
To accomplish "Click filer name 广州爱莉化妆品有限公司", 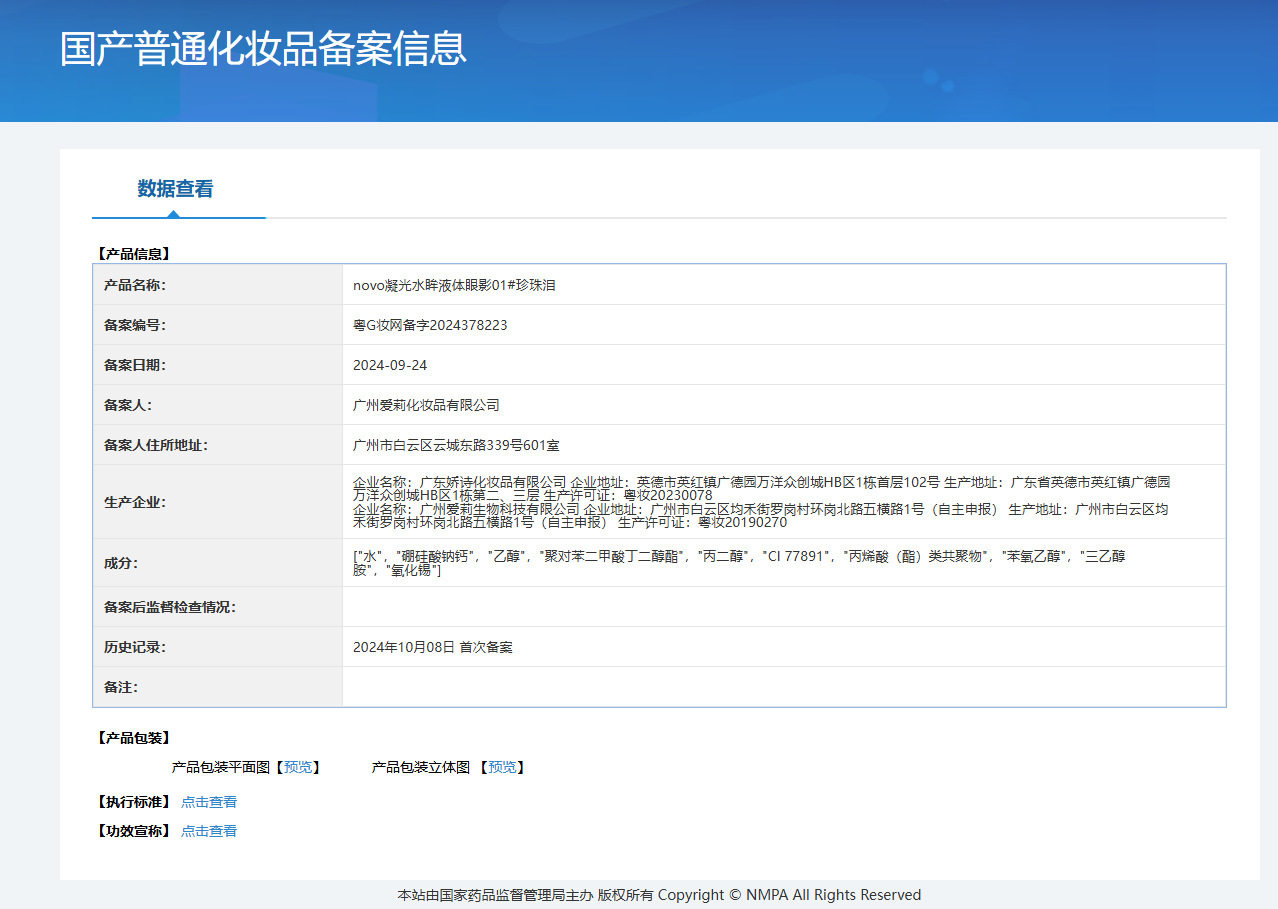I will pyautogui.click(x=426, y=405).
